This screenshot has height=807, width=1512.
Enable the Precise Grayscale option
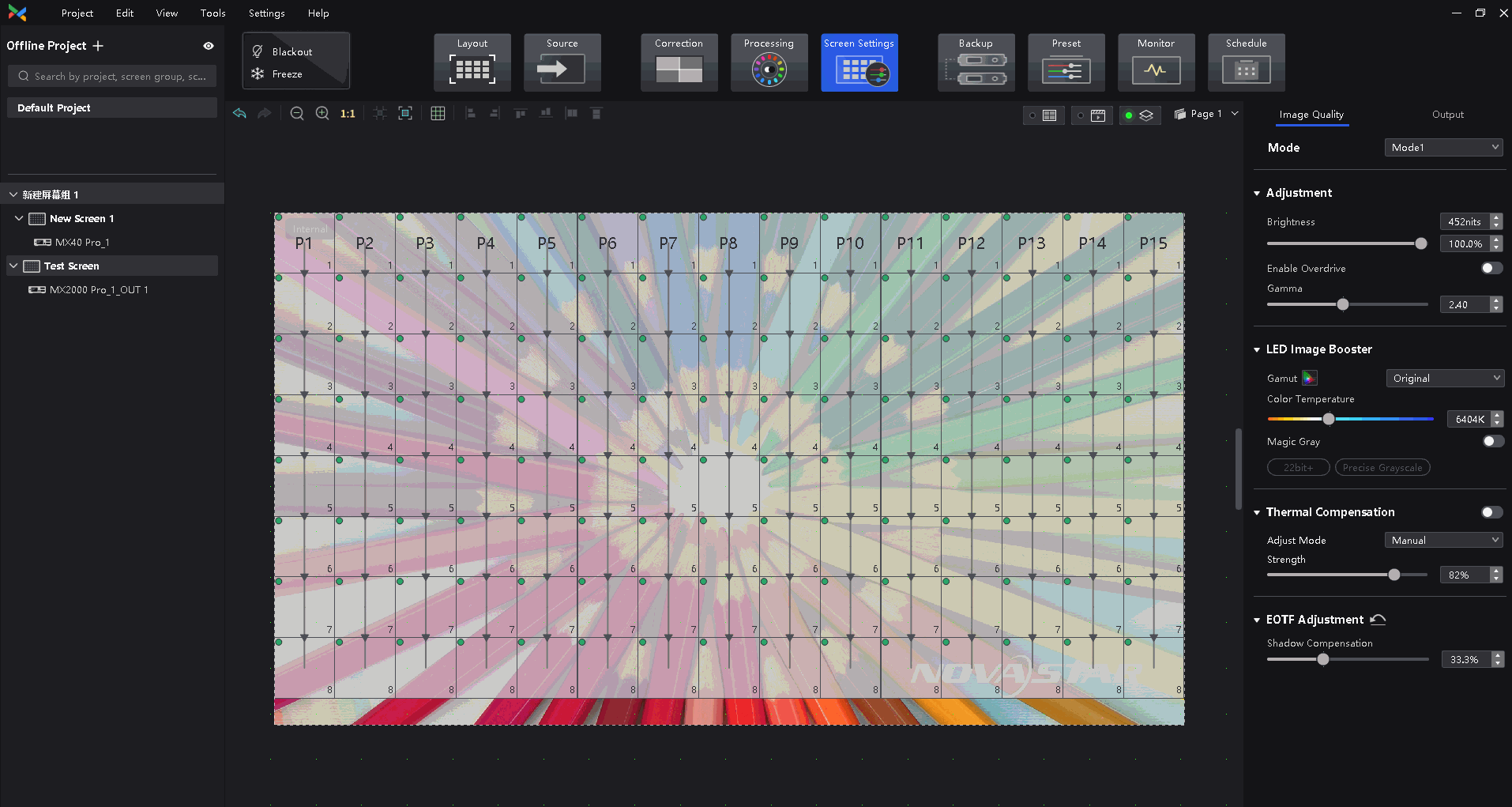click(x=1382, y=468)
